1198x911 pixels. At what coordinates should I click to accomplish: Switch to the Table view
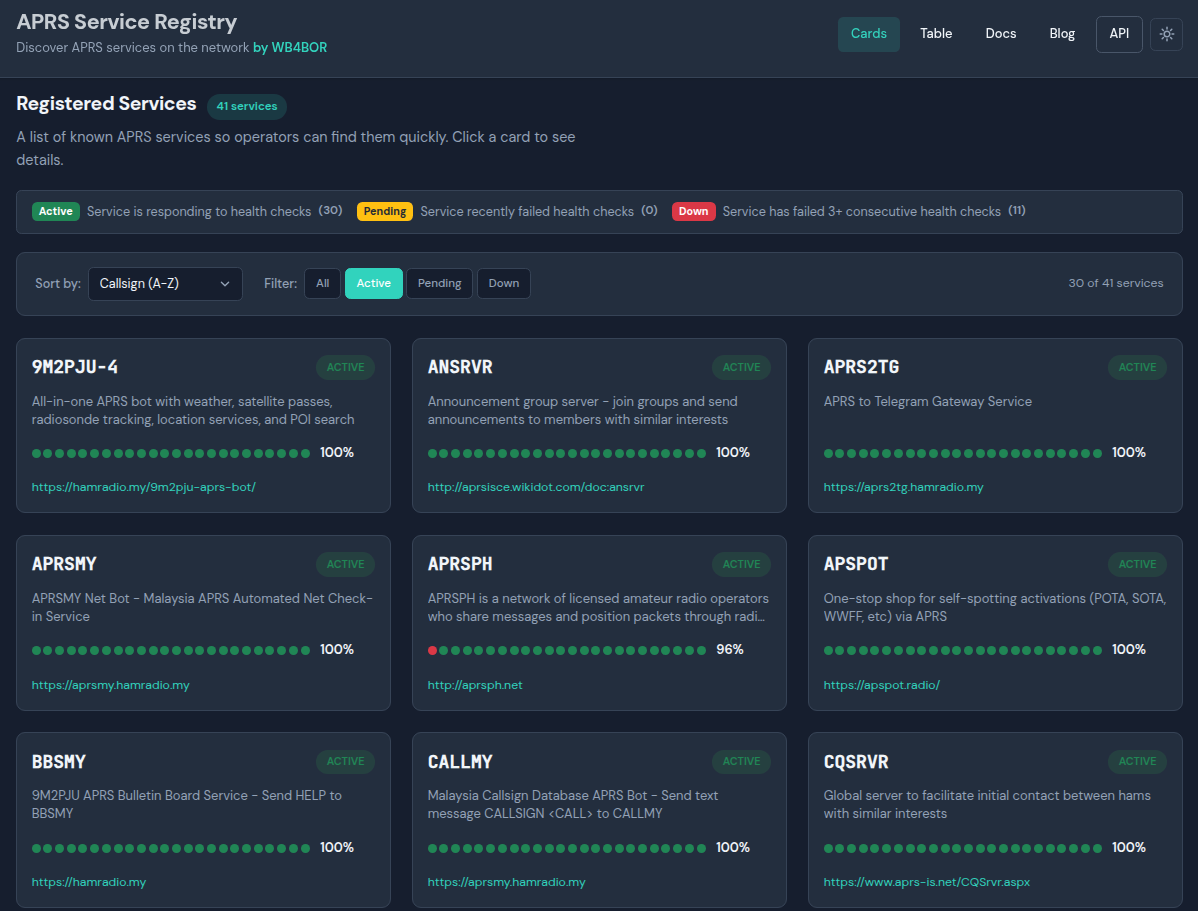coord(936,34)
